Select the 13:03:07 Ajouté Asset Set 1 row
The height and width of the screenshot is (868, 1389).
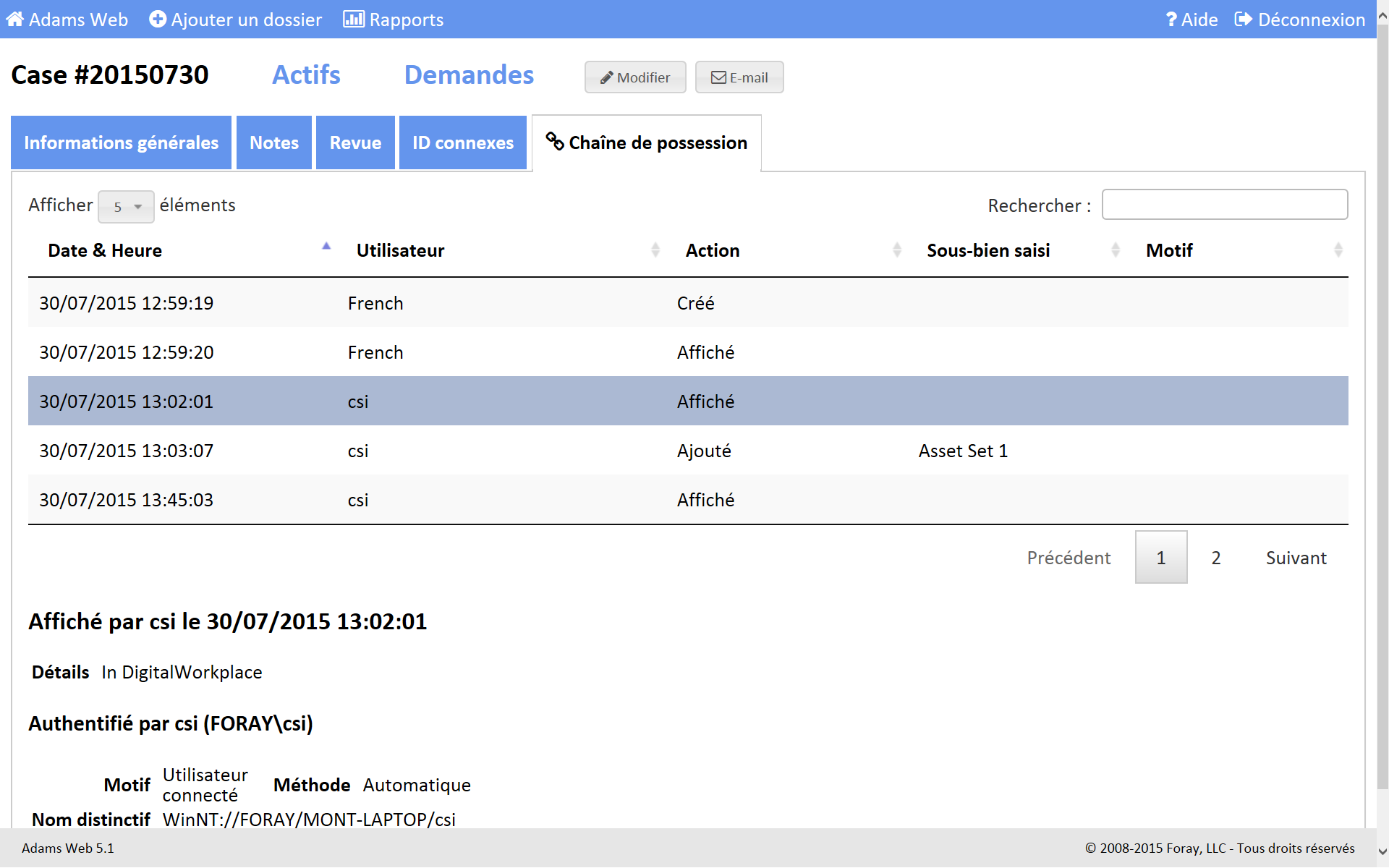687,451
